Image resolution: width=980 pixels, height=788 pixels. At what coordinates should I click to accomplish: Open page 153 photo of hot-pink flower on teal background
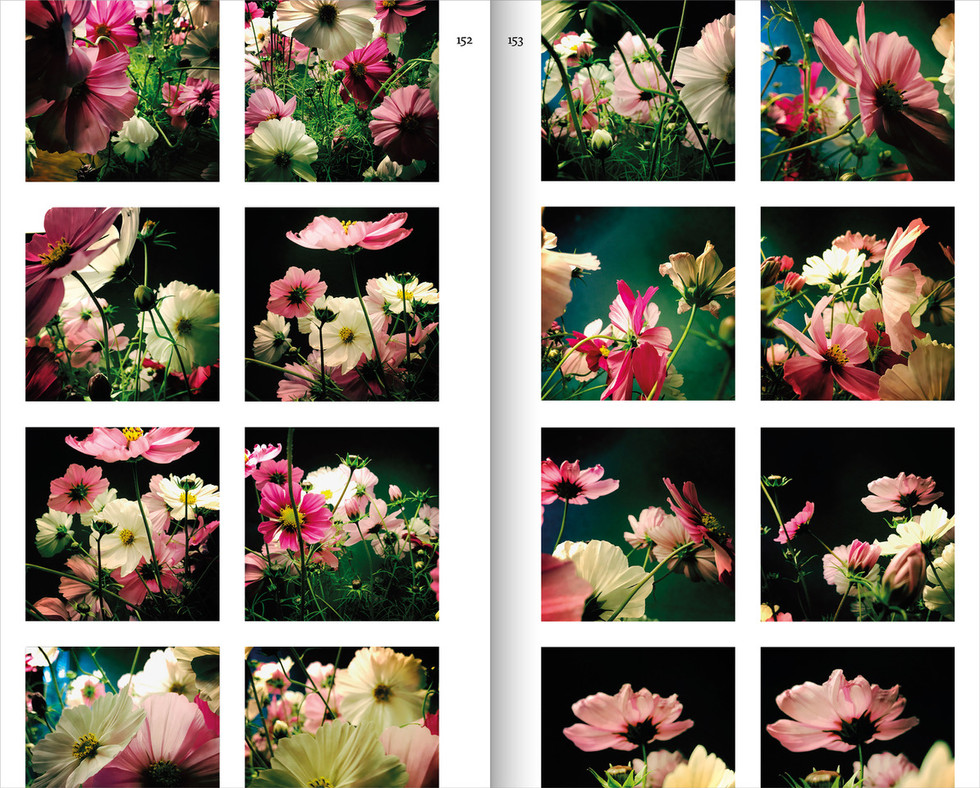tap(638, 304)
